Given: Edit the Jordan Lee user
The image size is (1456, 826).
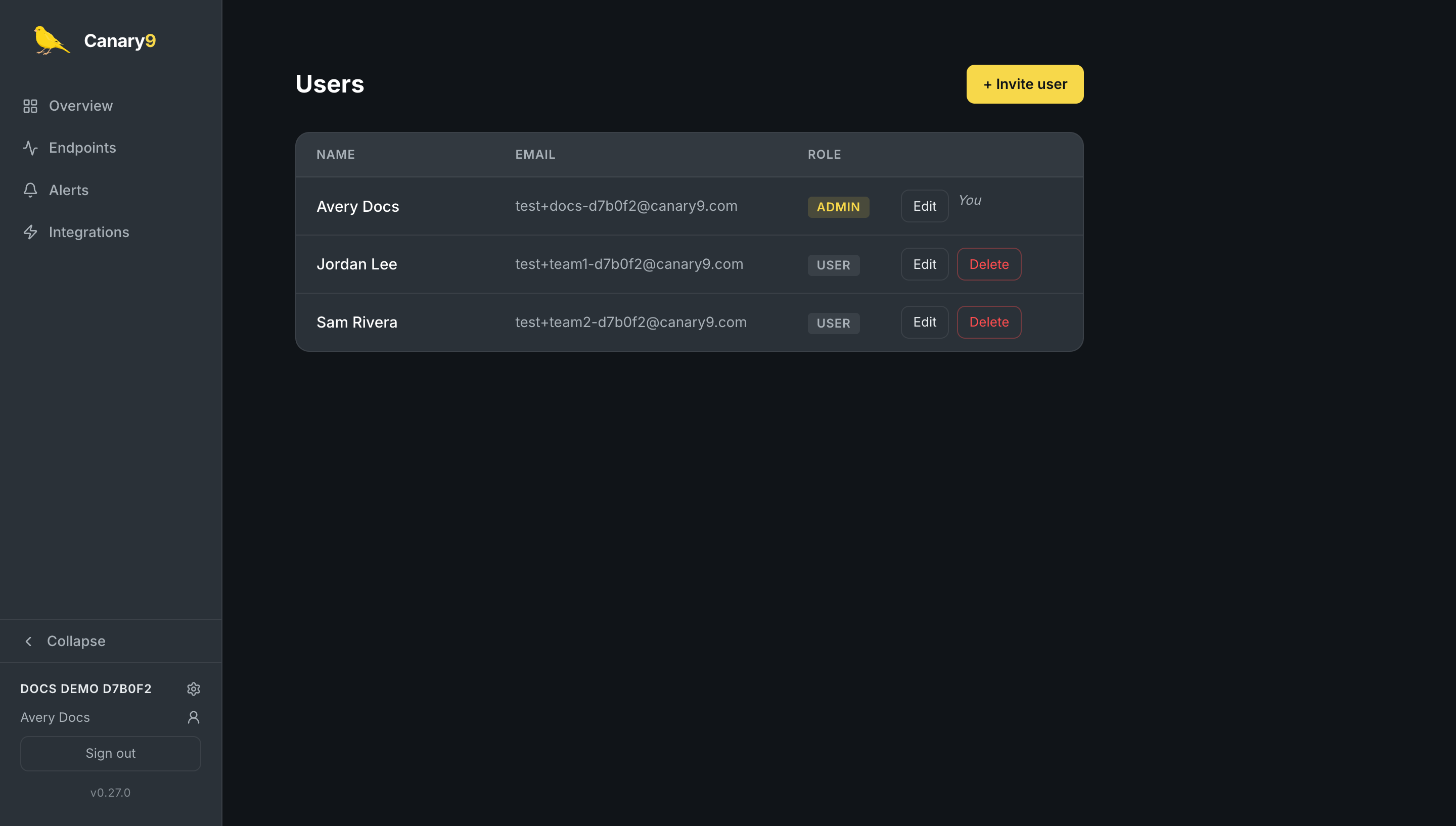Looking at the screenshot, I should coord(924,264).
